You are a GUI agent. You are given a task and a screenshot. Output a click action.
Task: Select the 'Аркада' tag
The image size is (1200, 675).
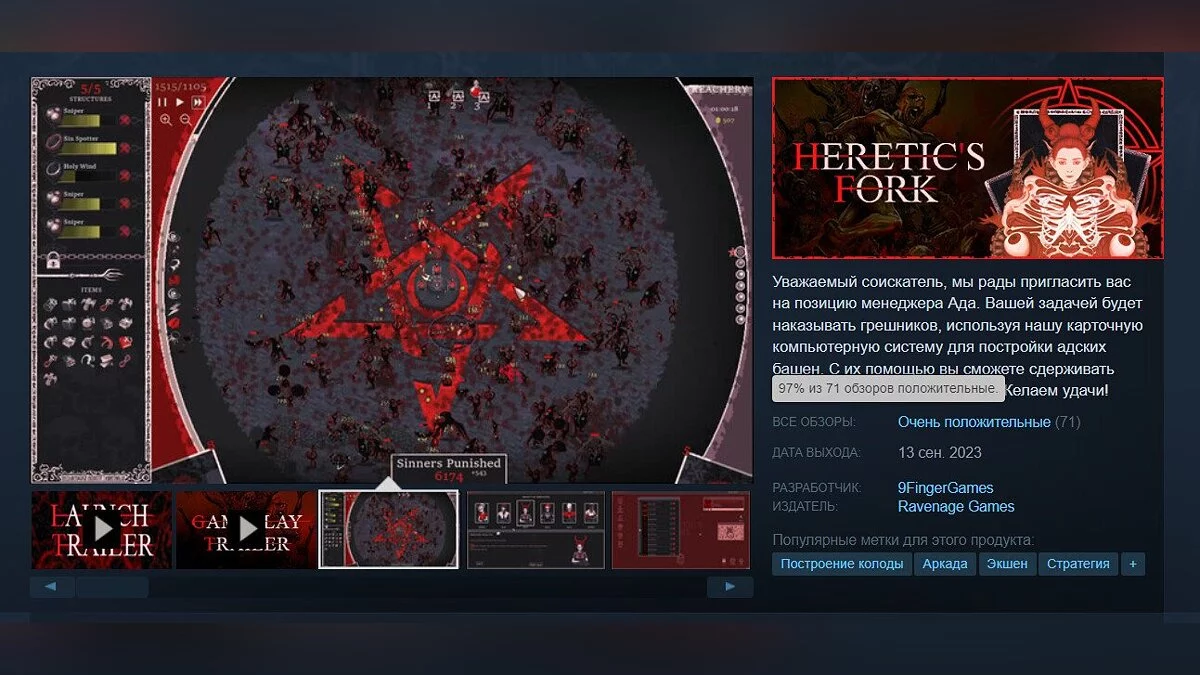945,564
